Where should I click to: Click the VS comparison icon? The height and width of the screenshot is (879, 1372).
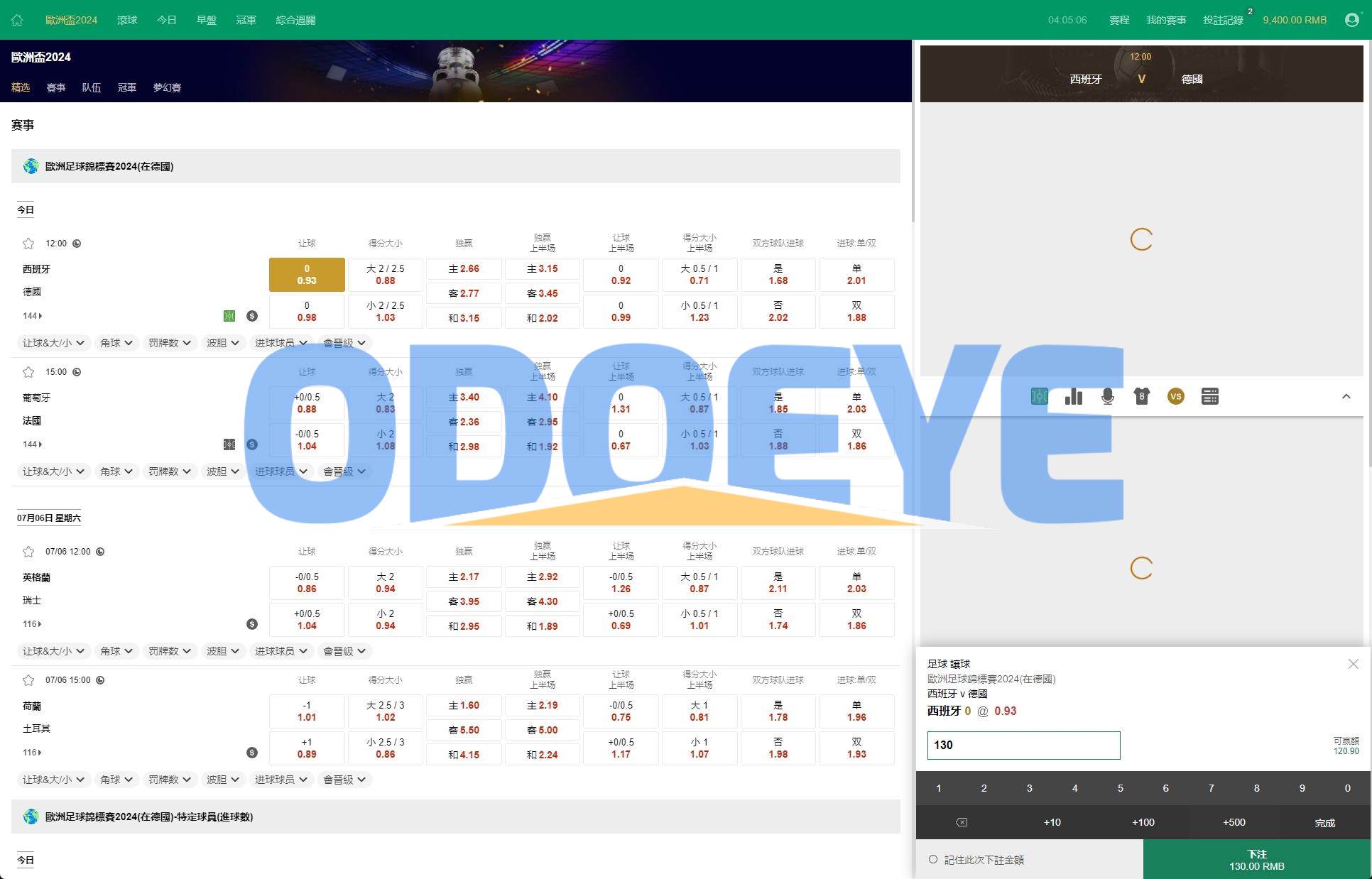pos(1175,396)
